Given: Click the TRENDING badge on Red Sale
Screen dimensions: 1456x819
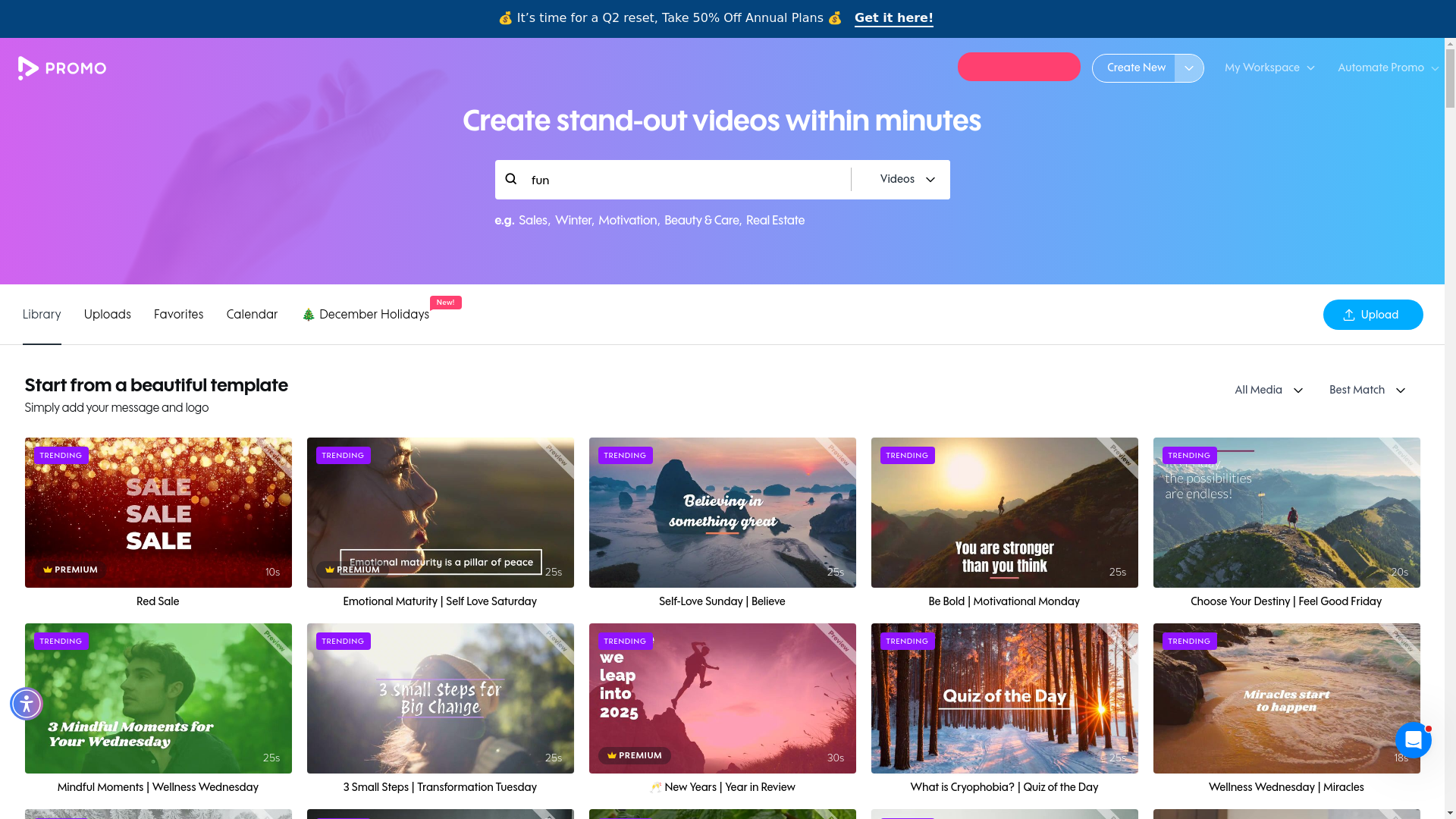Looking at the screenshot, I should (x=61, y=456).
